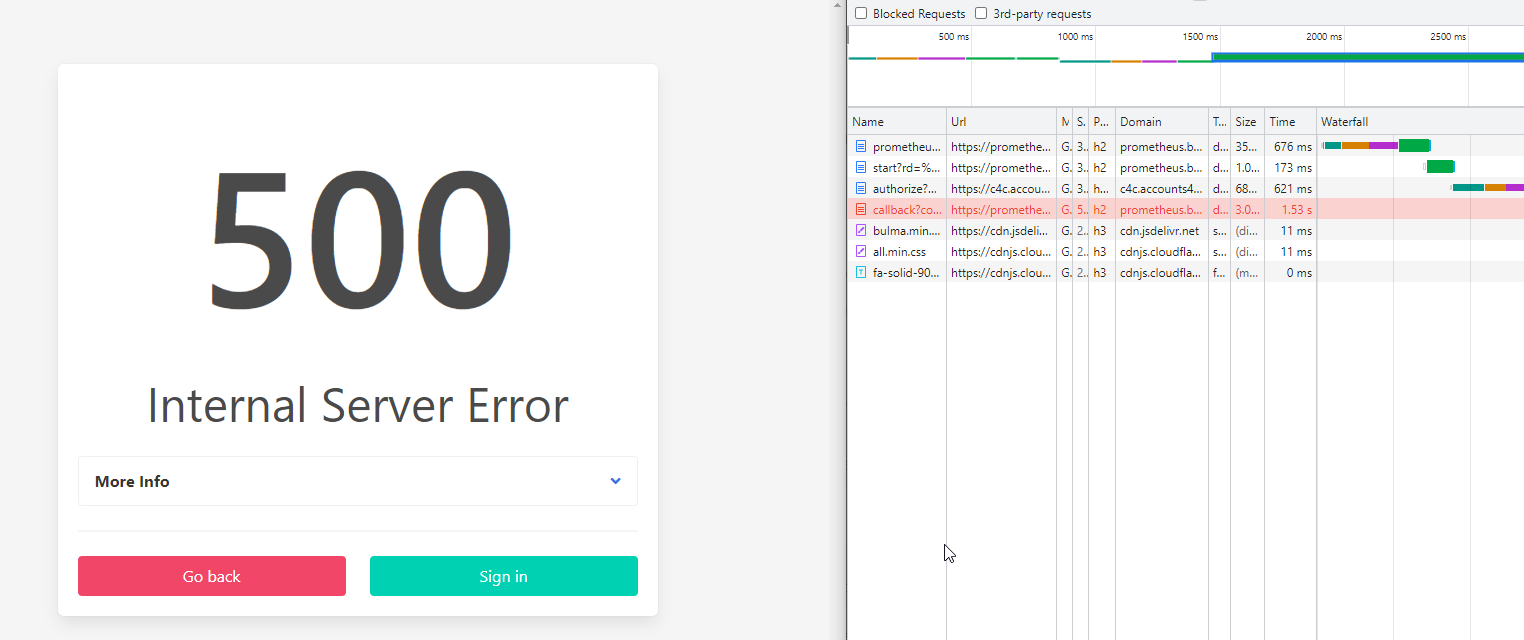Click the document icon for callback request
The width and height of the screenshot is (1524, 640).
pyautogui.click(x=860, y=209)
